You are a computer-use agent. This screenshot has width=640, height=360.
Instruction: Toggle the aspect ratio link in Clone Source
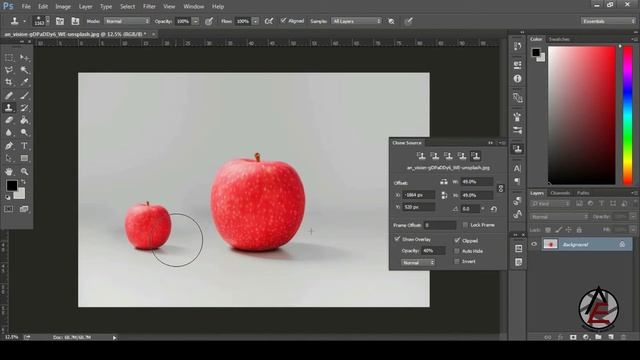tap(501, 189)
